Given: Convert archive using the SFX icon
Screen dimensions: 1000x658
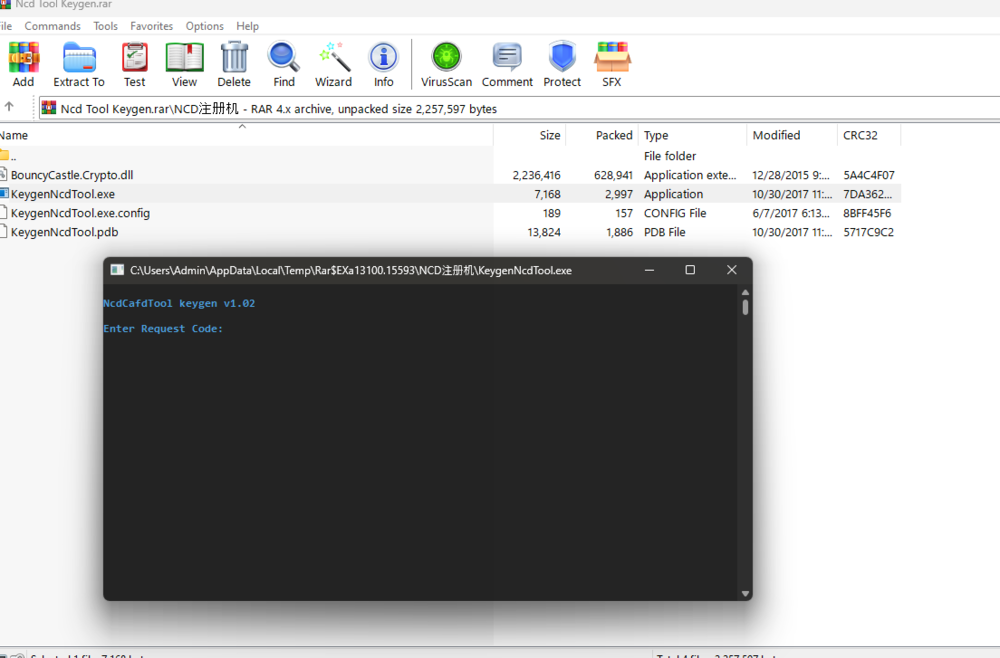Looking at the screenshot, I should pyautogui.click(x=612, y=60).
